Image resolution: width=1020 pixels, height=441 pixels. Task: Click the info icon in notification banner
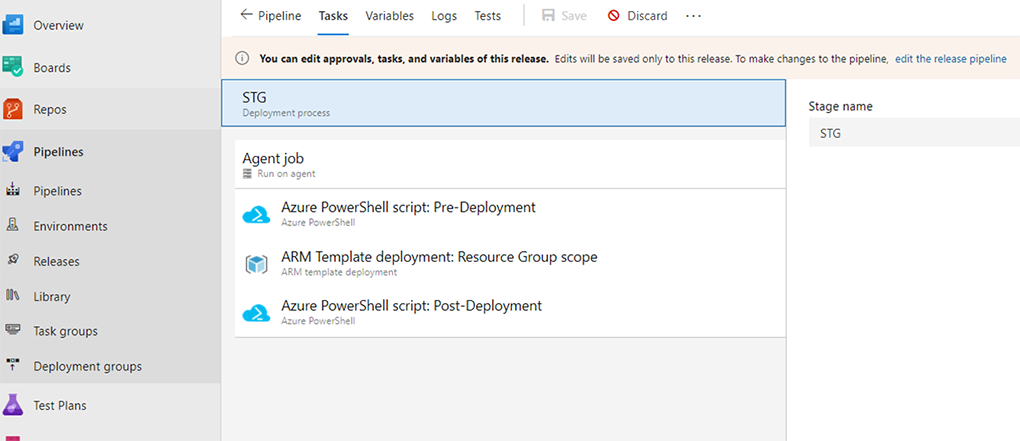(x=242, y=59)
